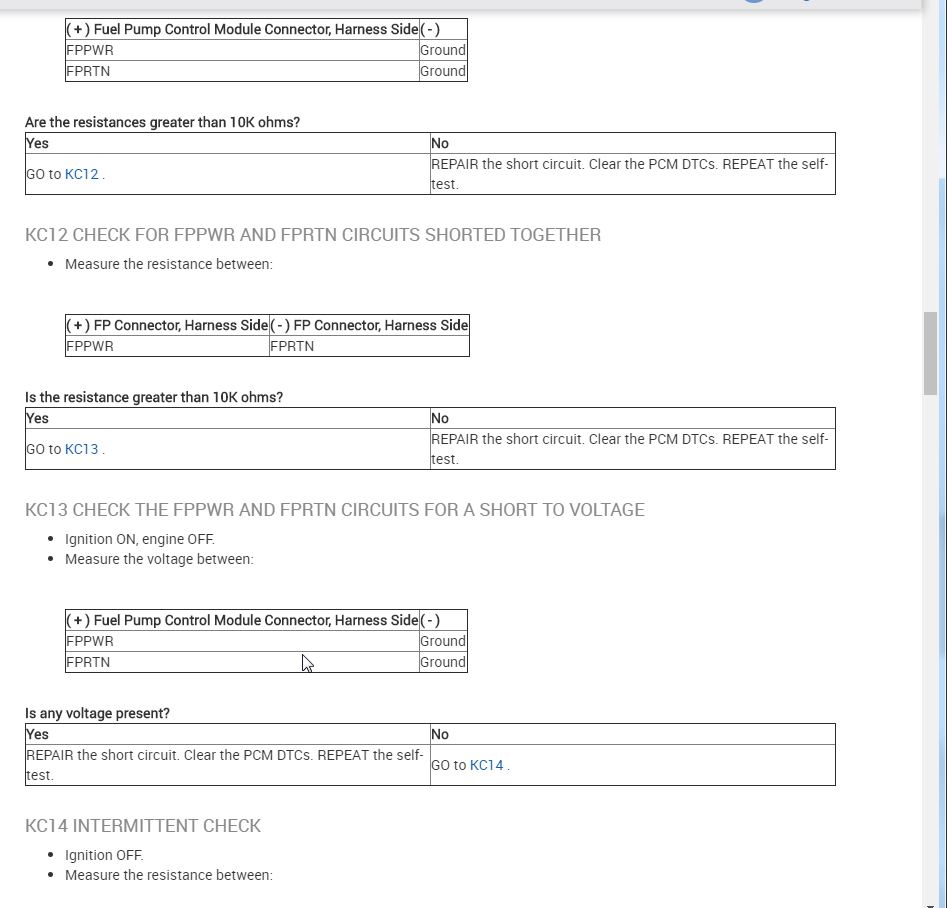This screenshot has width=947, height=908.
Task: Click the 'Is the resistance greater than 10K ohms?' text
Action: click(154, 397)
